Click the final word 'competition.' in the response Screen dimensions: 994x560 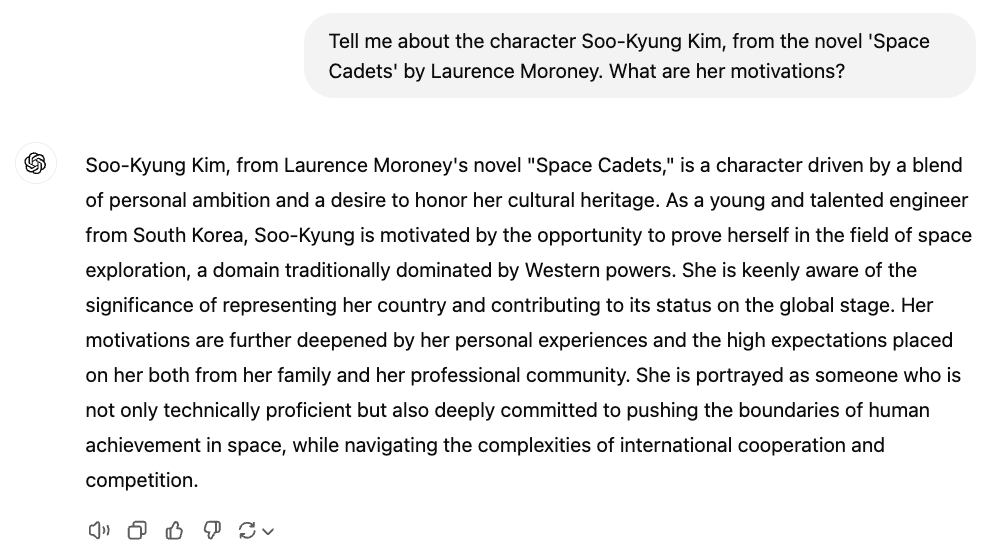pyautogui.click(x=142, y=480)
